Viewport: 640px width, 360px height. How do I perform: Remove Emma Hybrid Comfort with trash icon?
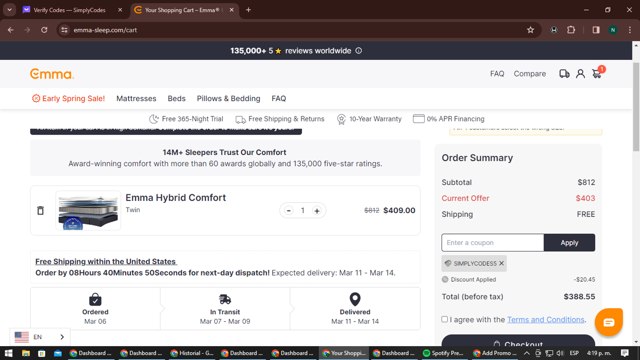(40, 211)
